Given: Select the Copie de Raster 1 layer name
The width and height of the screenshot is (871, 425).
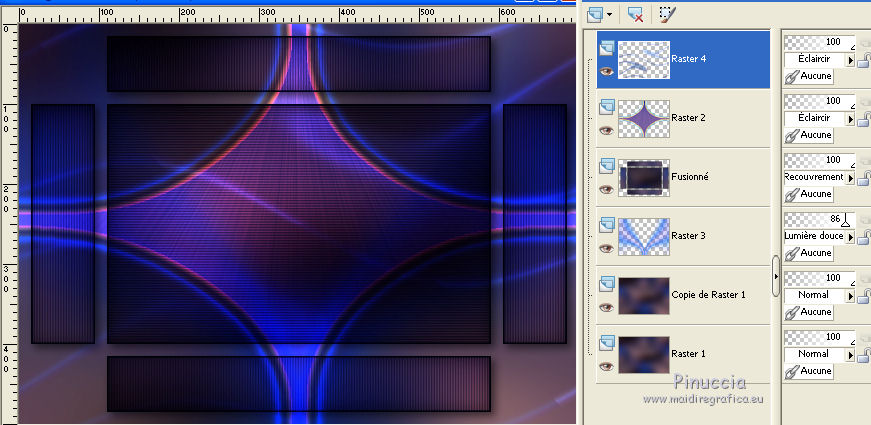Looking at the screenshot, I should click(x=708, y=294).
